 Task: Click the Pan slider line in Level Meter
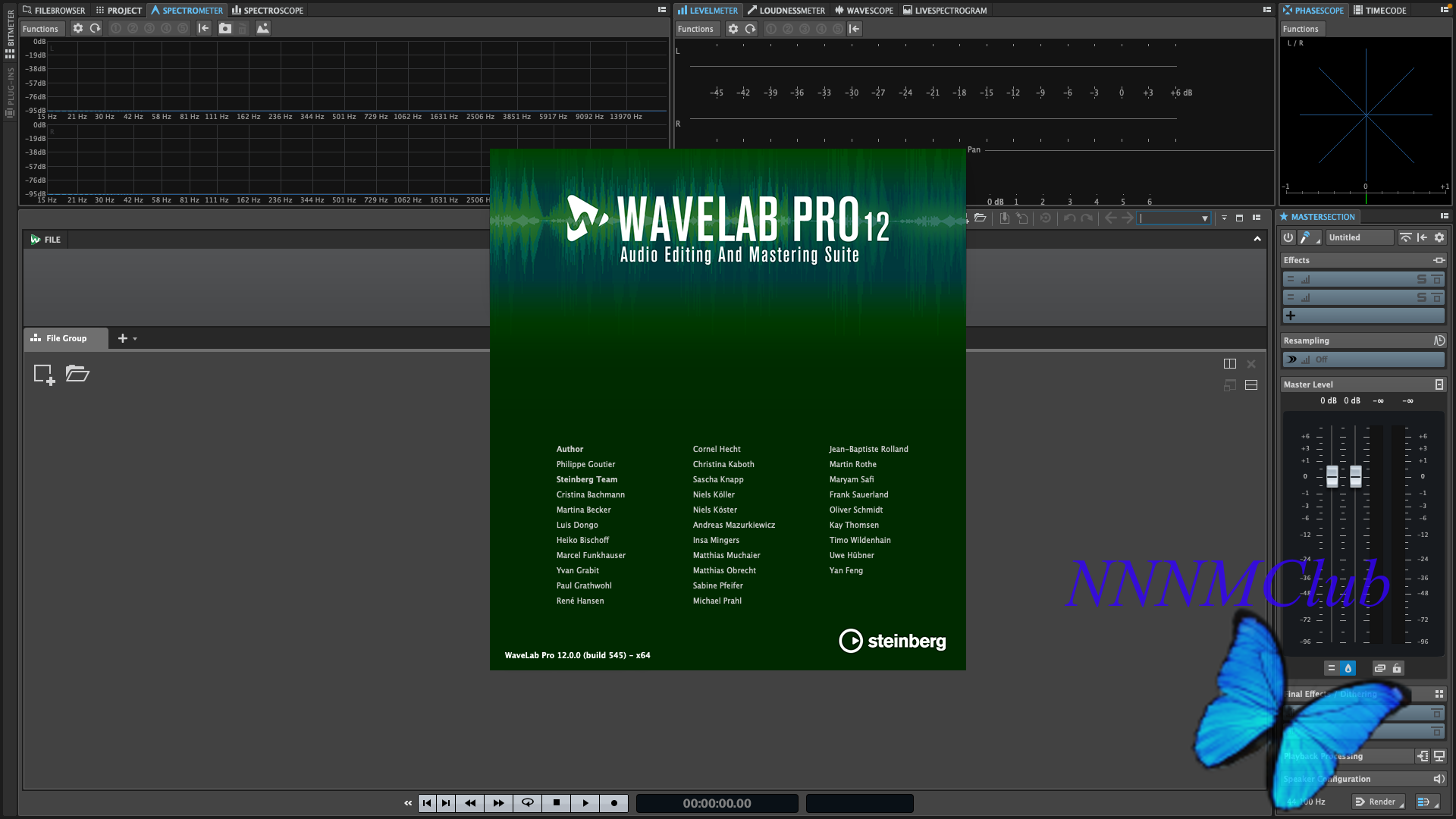tap(1128, 150)
